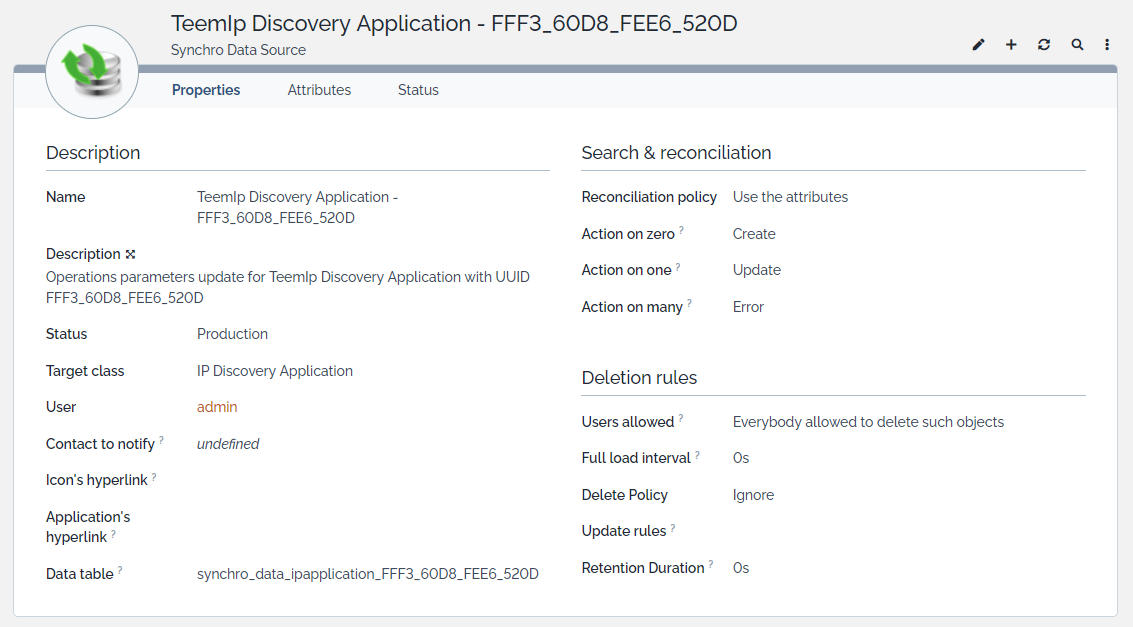Click the Synchro Data Source database icon

[x=92, y=72]
